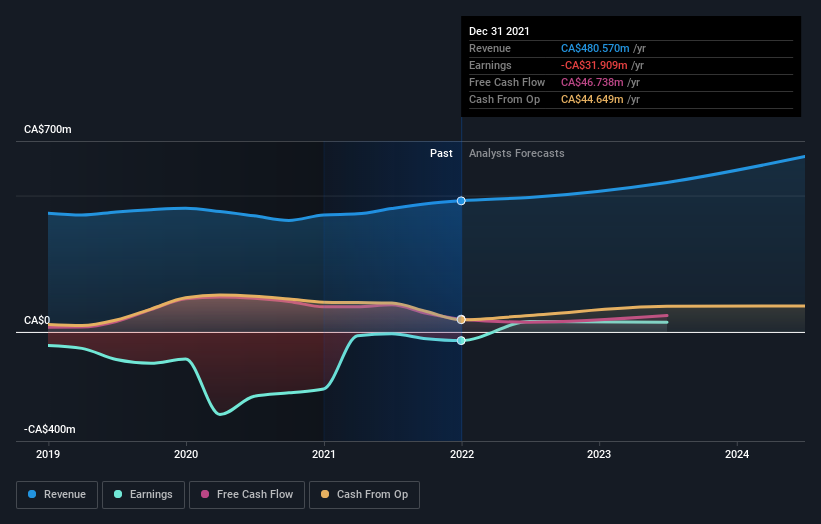
Task: Click the teal Earnings legend dot
Action: [x=118, y=494]
